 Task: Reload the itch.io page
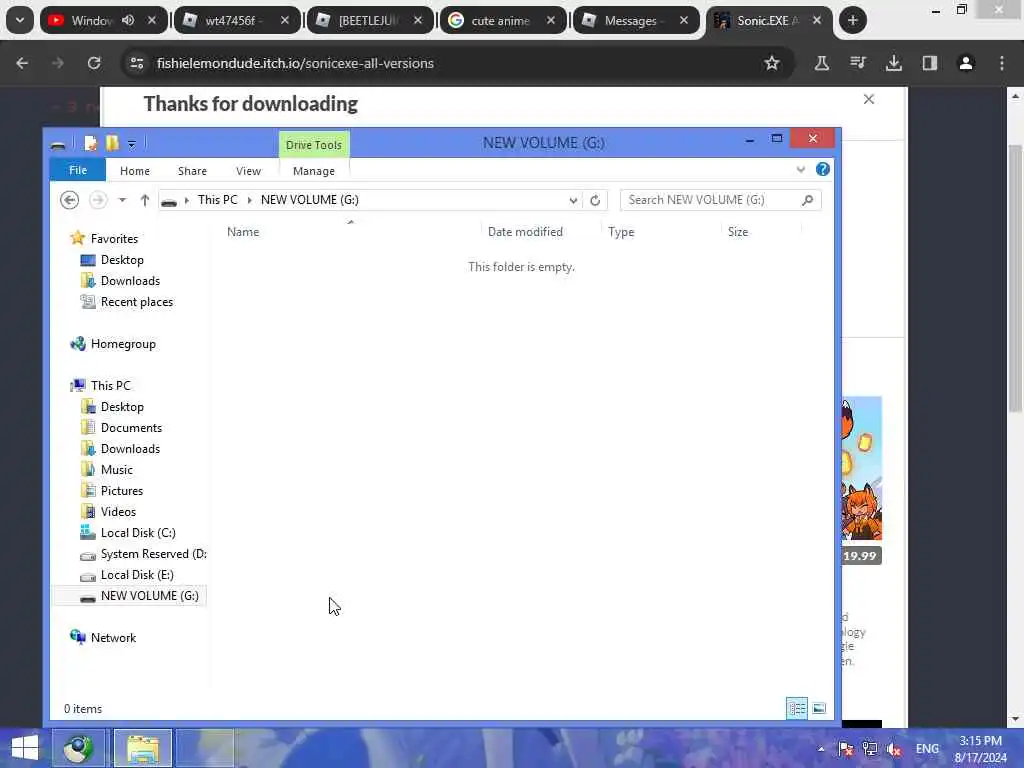click(94, 63)
